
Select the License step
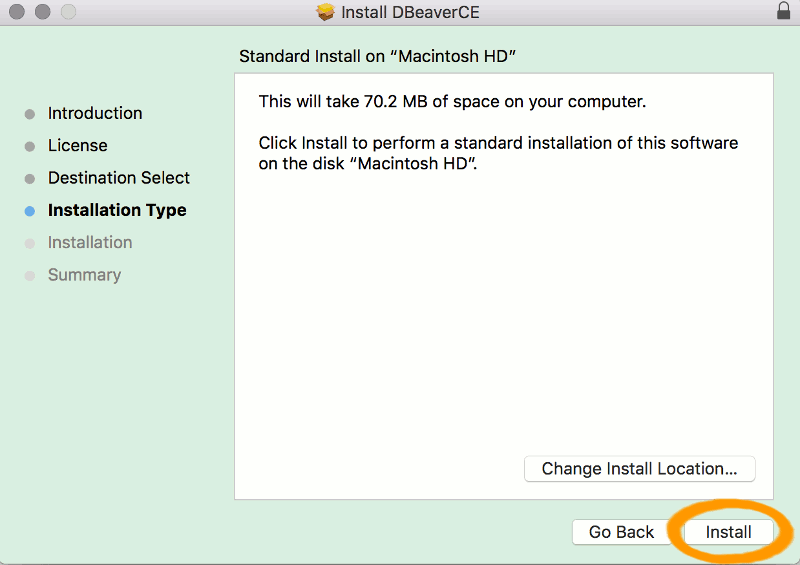78,145
